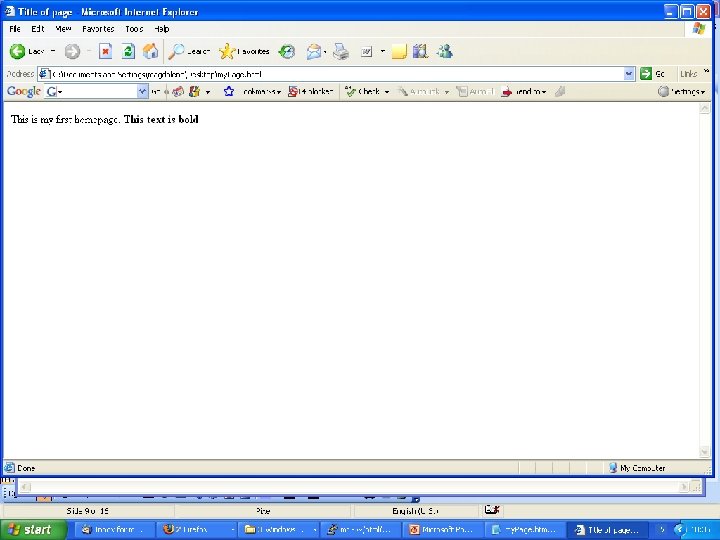The height and width of the screenshot is (540, 720).
Task: Click the vertical scrollbar up arrow
Action: pyautogui.click(x=704, y=108)
